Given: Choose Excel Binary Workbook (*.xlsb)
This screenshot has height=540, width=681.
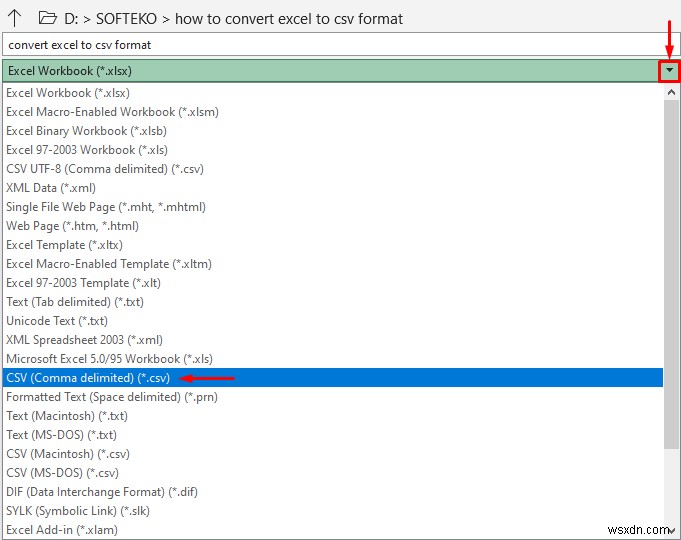Looking at the screenshot, I should (x=333, y=131).
